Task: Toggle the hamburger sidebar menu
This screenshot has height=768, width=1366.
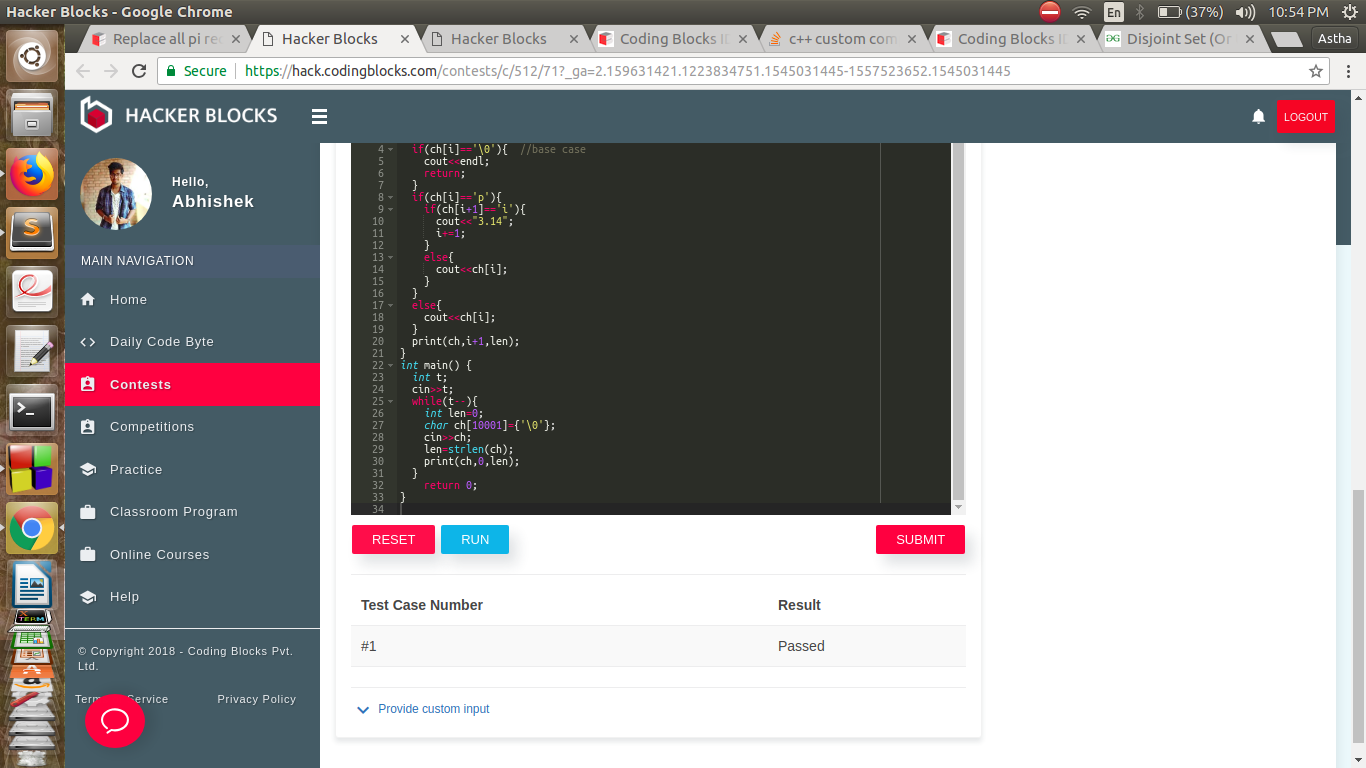Action: point(319,117)
